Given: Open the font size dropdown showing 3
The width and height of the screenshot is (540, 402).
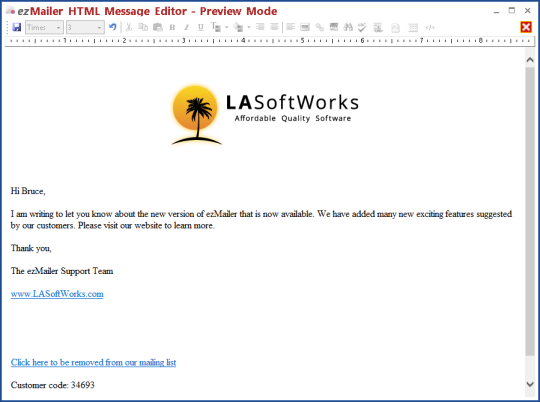Looking at the screenshot, I should tap(85, 27).
